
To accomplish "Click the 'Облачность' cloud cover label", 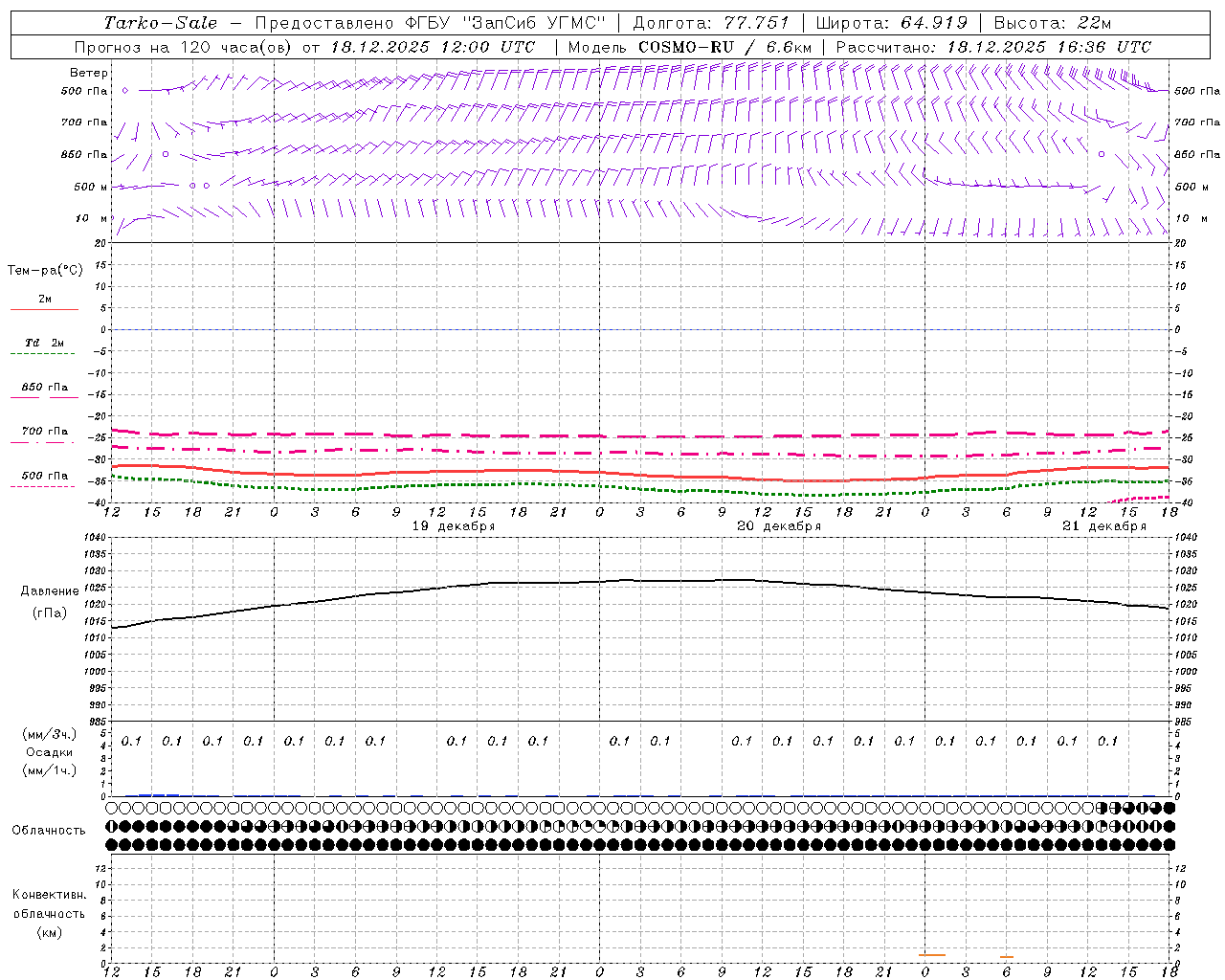I will [49, 831].
